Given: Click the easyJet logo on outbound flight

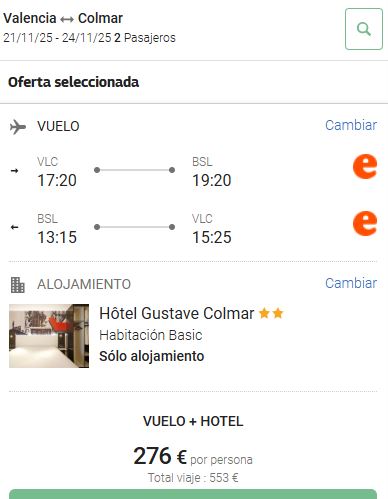Looking at the screenshot, I should pos(365,166).
